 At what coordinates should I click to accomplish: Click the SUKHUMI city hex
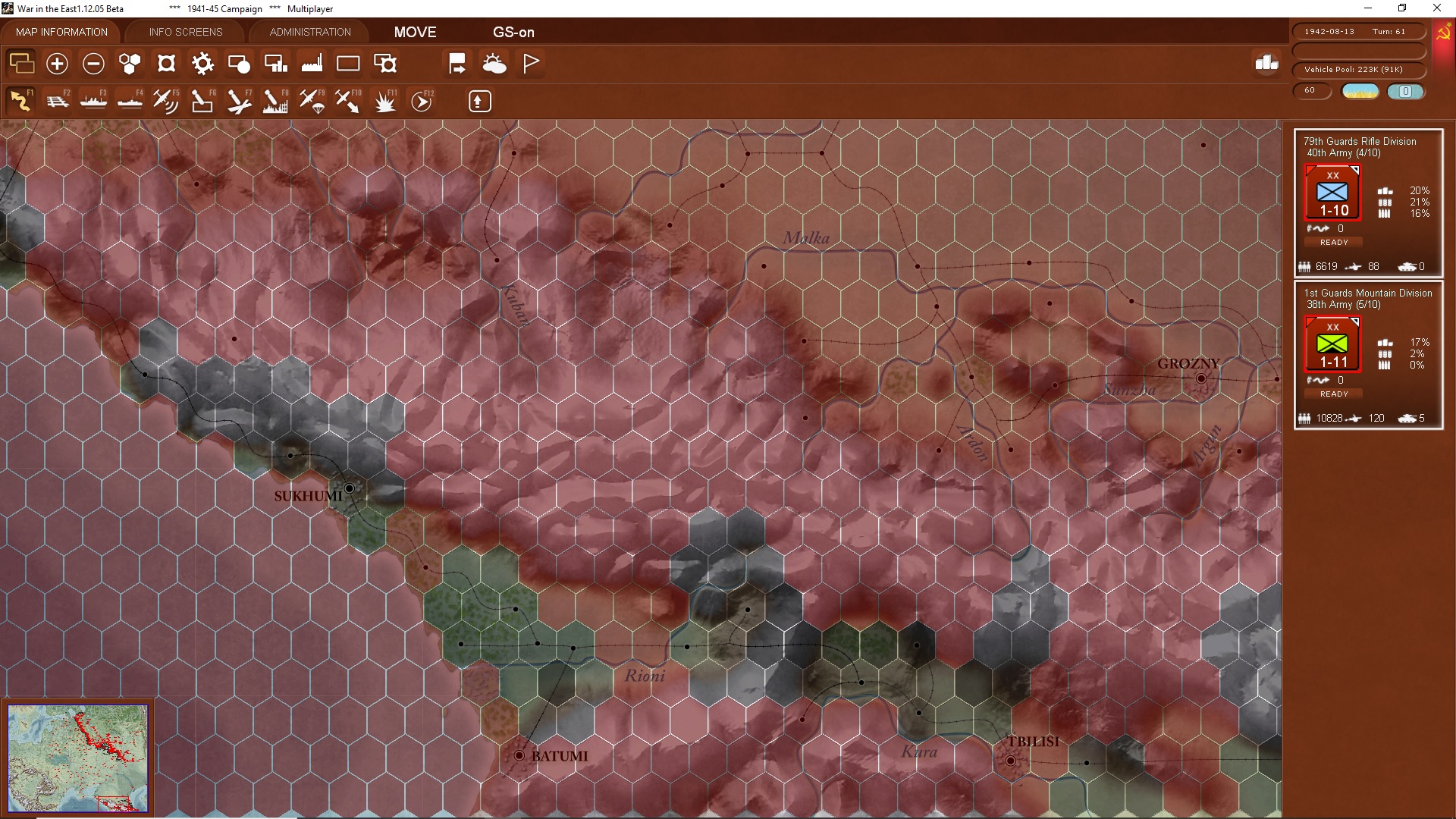point(349,488)
